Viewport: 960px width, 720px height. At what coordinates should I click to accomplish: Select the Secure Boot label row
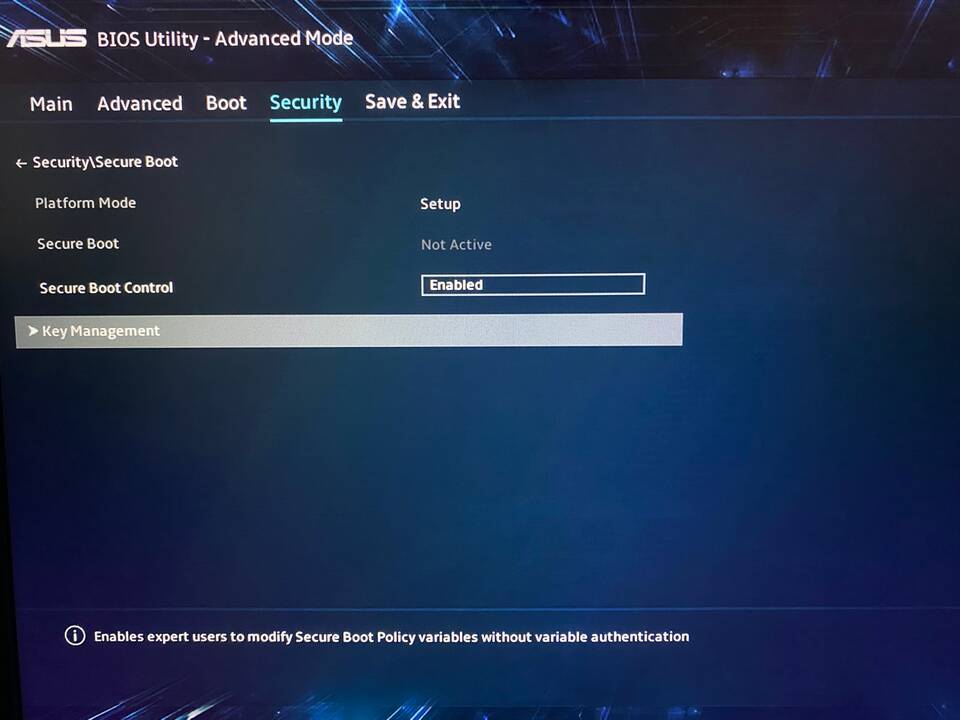tap(78, 244)
